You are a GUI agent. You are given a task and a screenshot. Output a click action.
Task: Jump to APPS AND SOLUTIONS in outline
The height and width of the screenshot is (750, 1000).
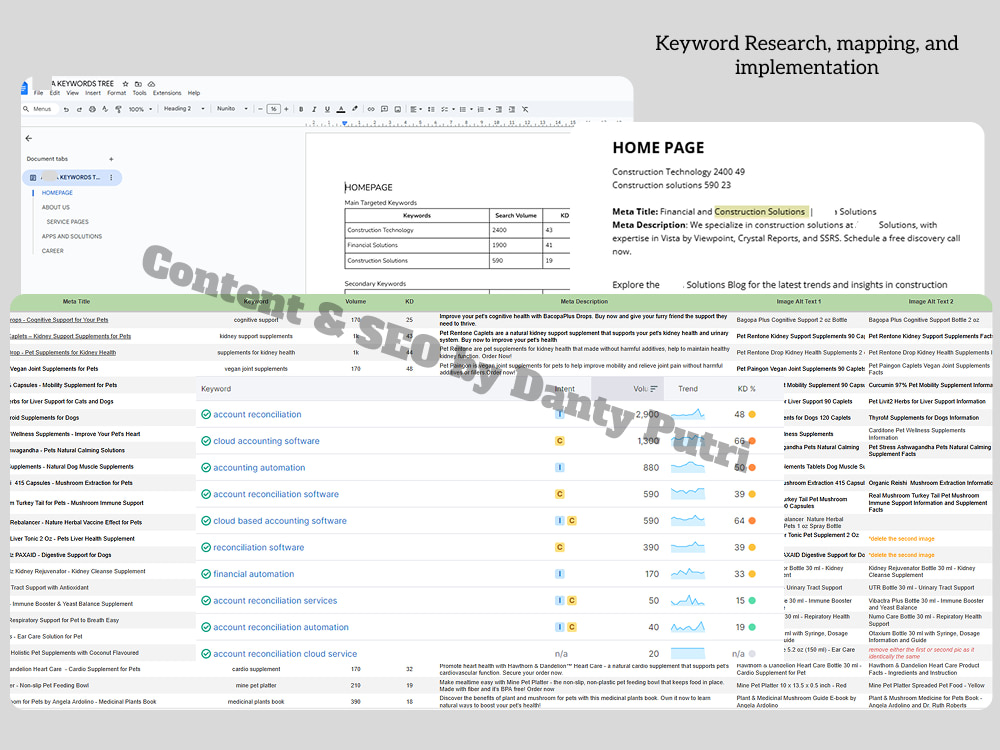click(72, 237)
